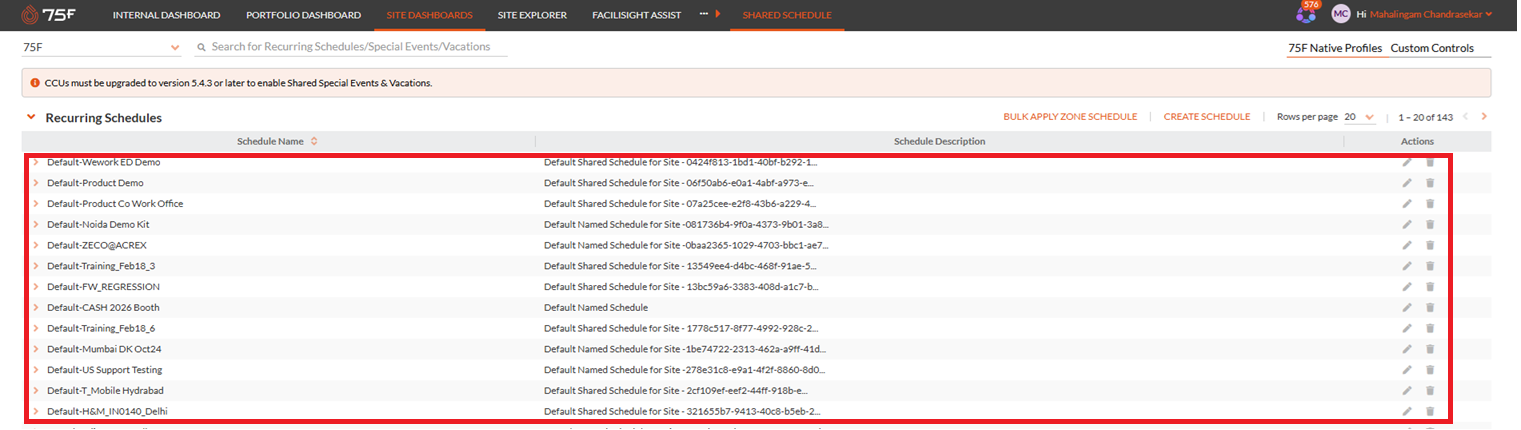Switch to 75F Native Profiles tab
Viewport: 1521px width, 430px height.
1336,48
